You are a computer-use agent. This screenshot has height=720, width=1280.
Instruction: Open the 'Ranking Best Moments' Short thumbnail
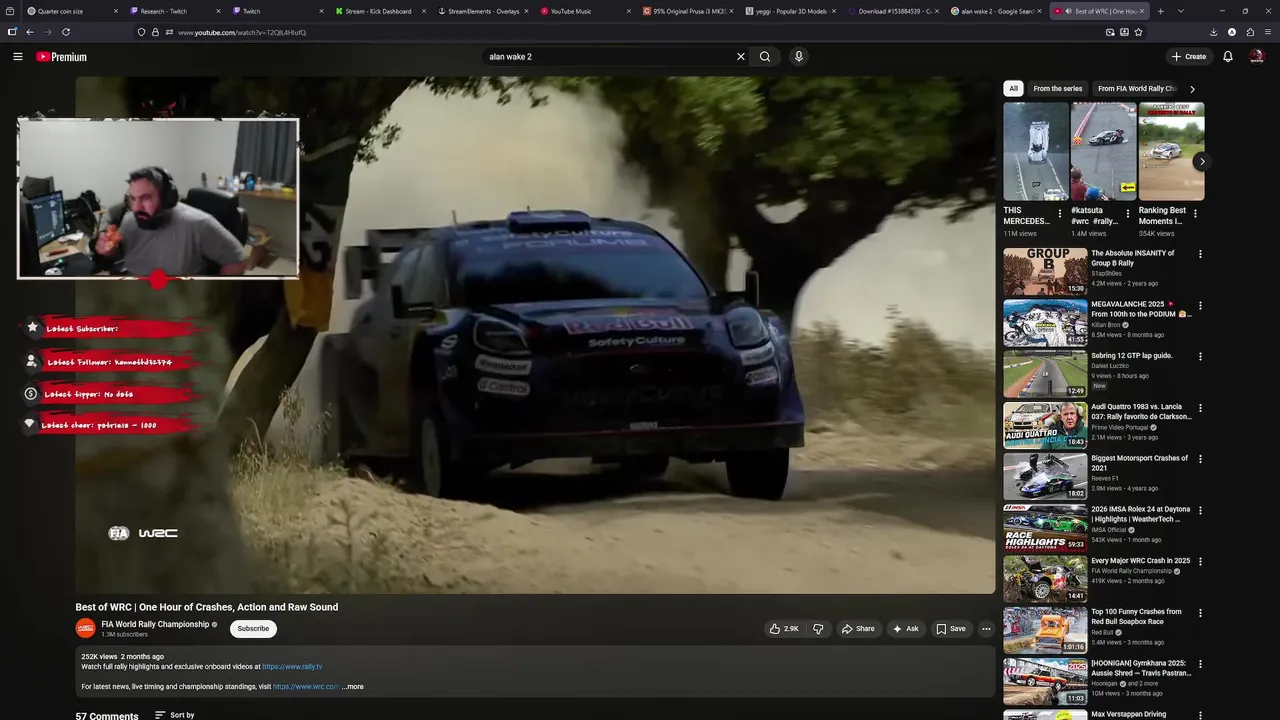click(x=1171, y=151)
